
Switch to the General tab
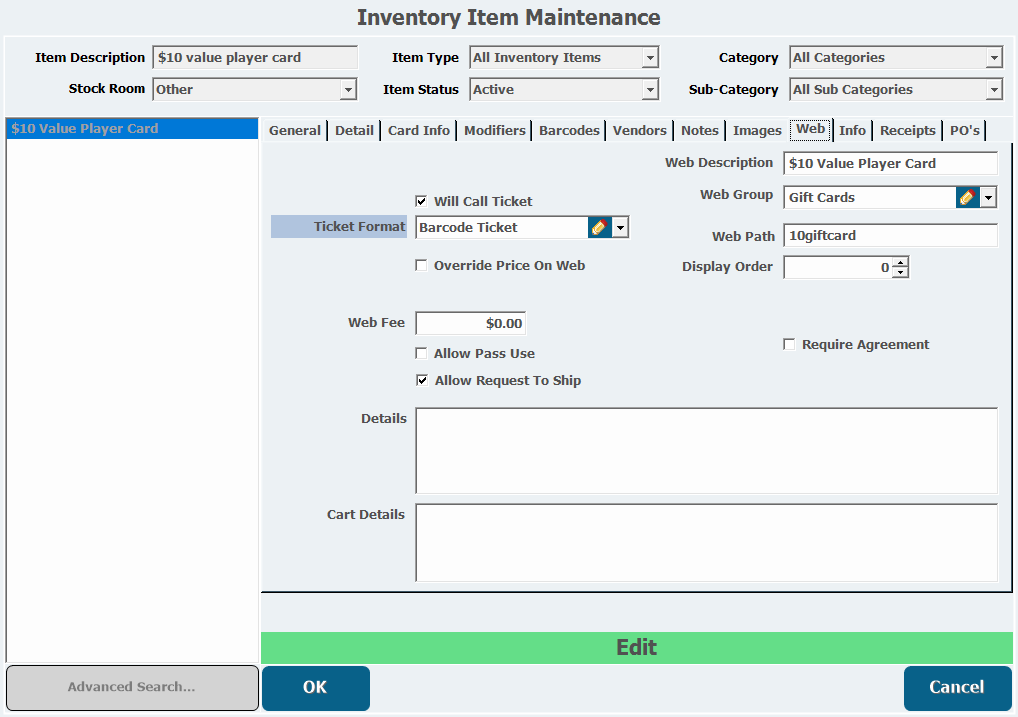pyautogui.click(x=295, y=131)
